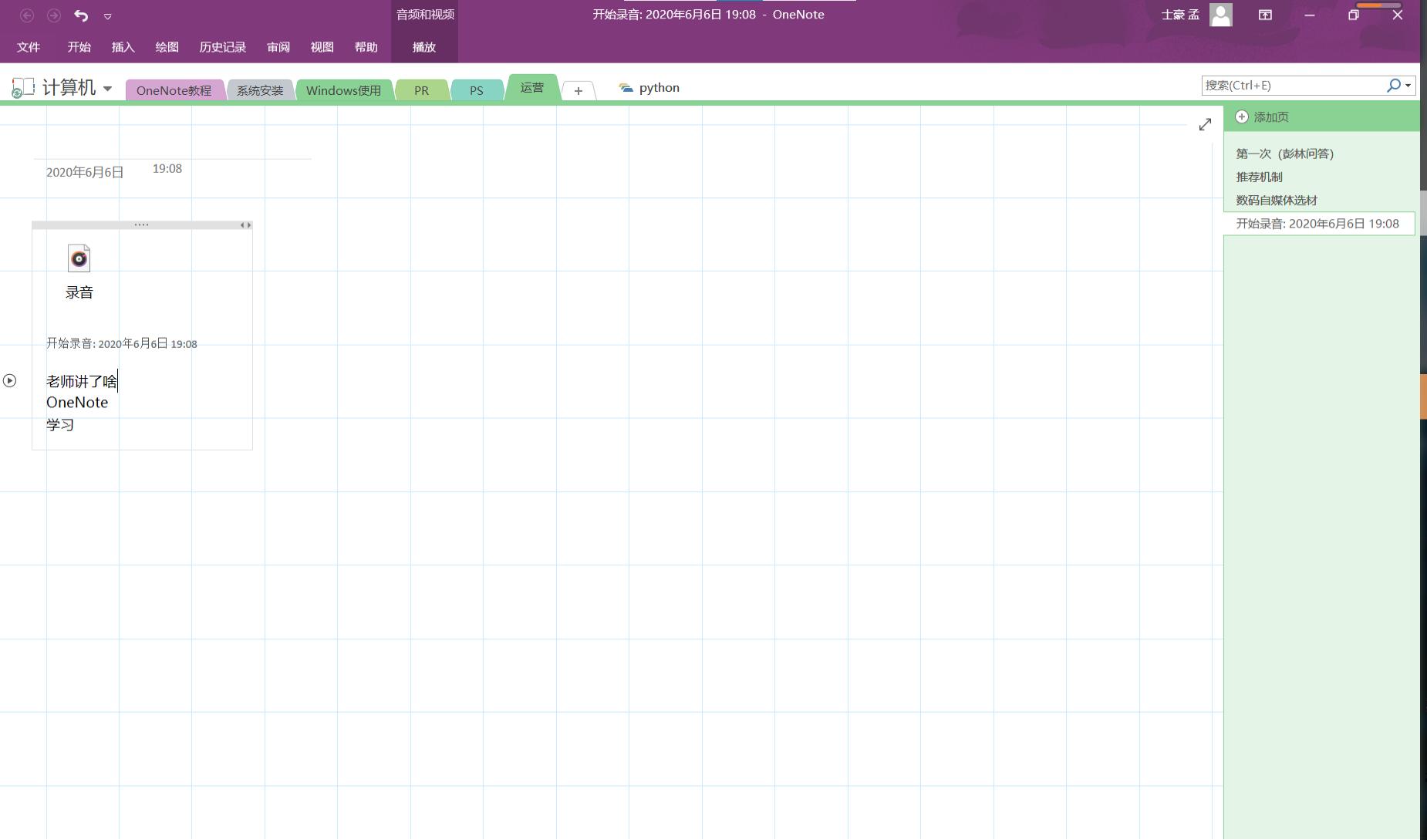Screen dimensions: 1427x840
Task: Open the search scope dropdown arrow
Action: pos(1408,86)
